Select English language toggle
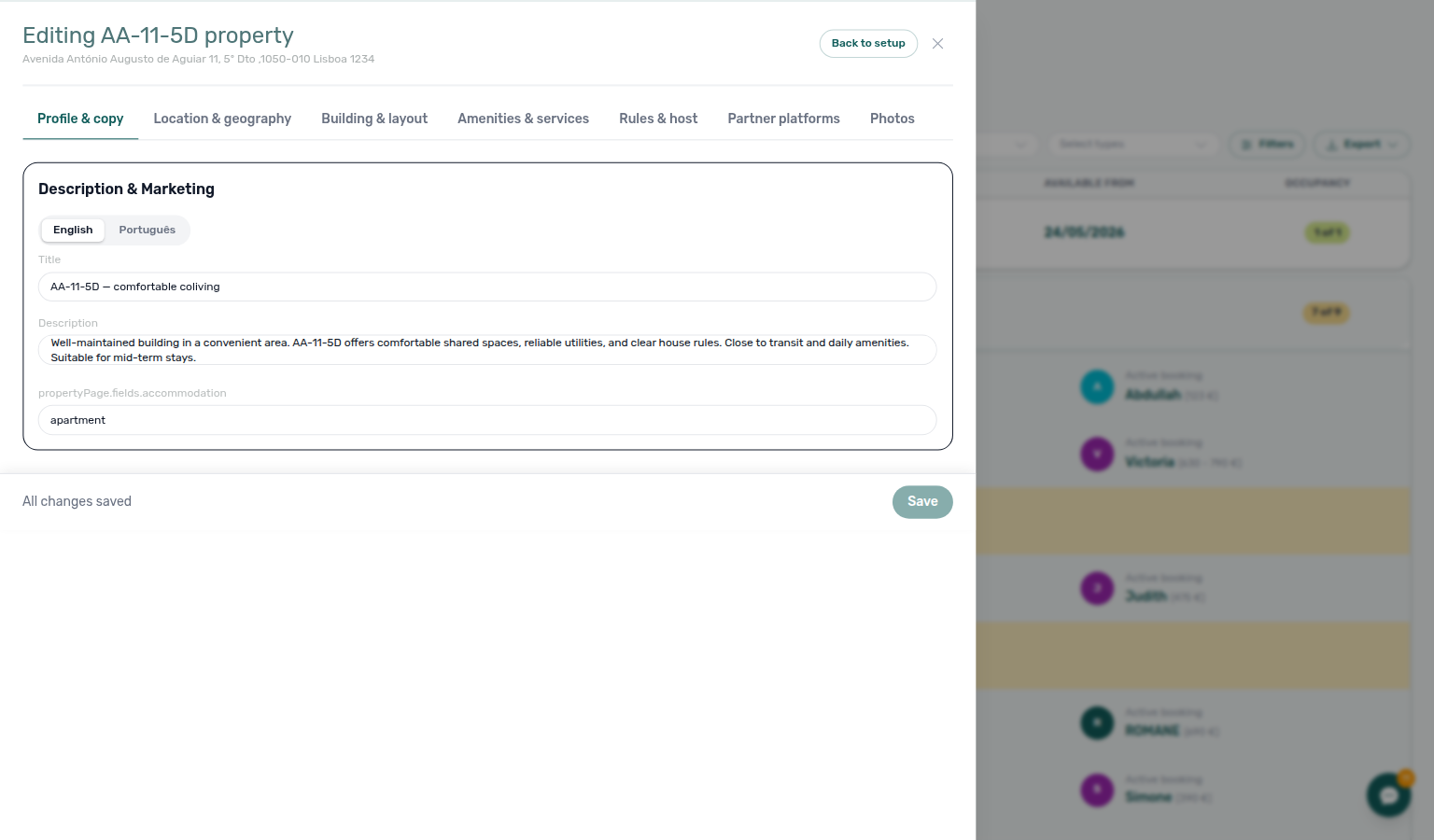 pyautogui.click(x=73, y=231)
